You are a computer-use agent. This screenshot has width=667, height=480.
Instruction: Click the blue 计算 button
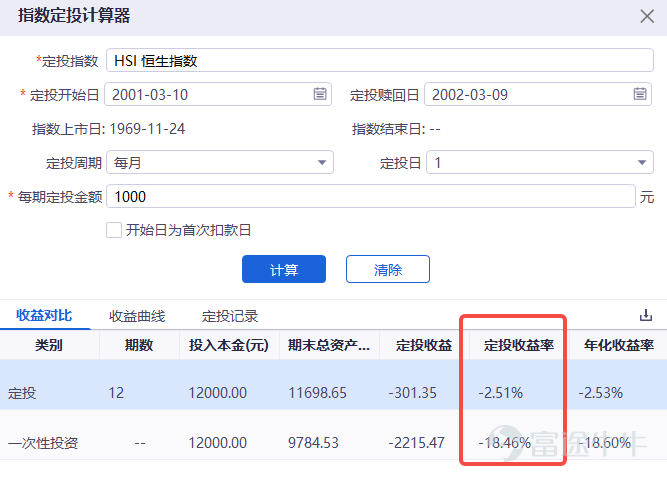(284, 269)
